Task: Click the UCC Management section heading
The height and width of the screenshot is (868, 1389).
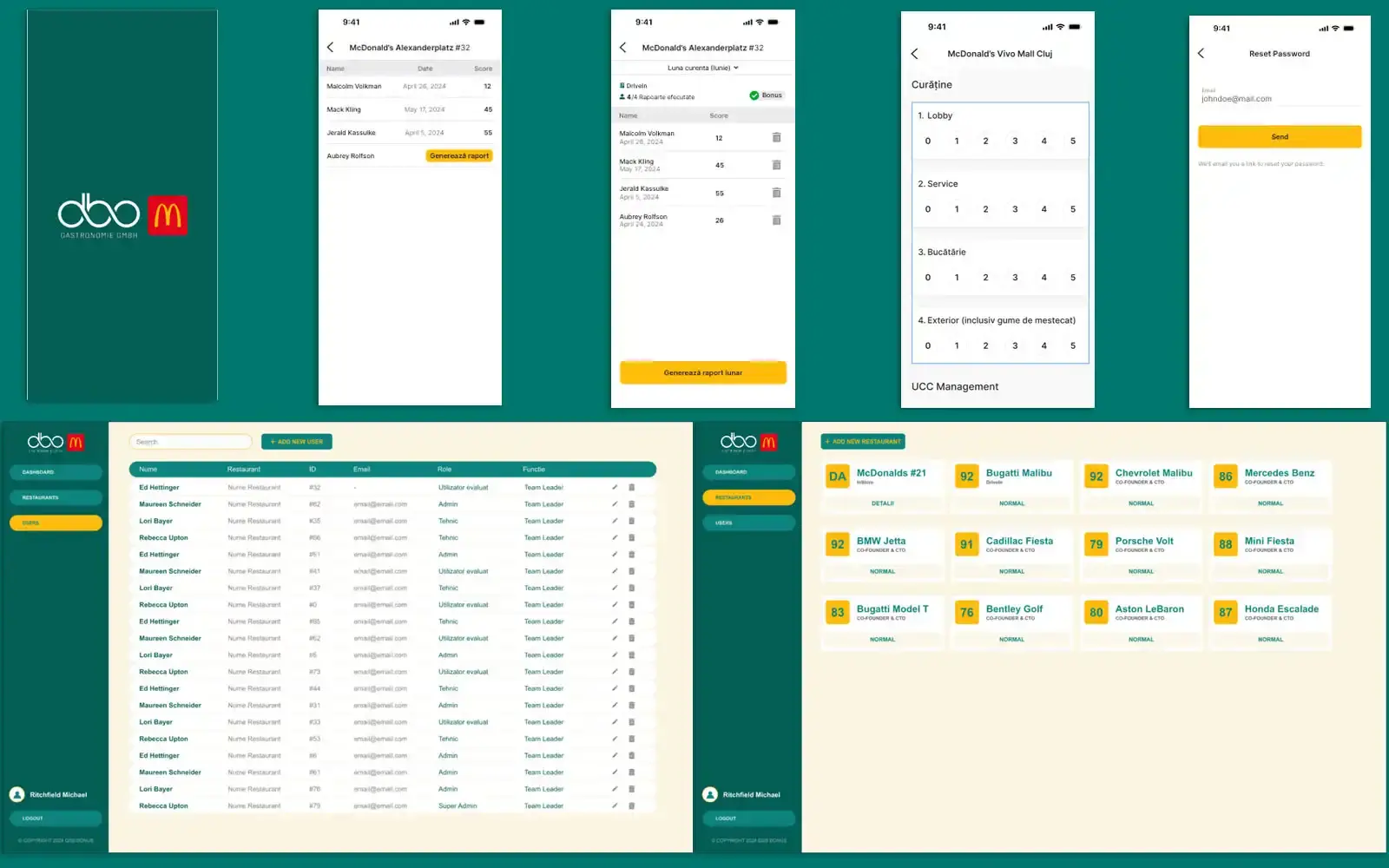Action: tap(955, 387)
